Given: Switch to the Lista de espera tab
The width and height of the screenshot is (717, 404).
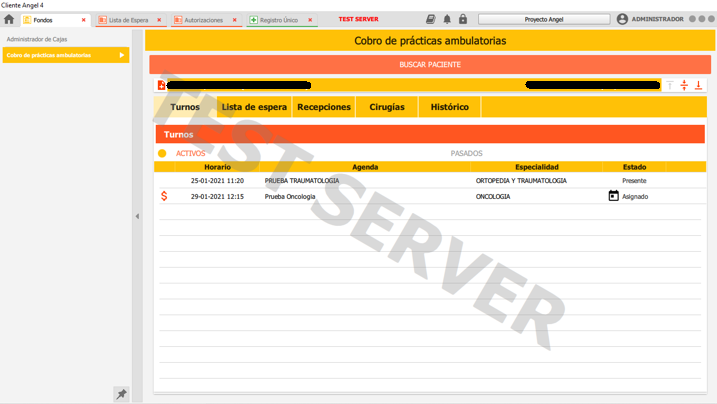Looking at the screenshot, I should [254, 107].
